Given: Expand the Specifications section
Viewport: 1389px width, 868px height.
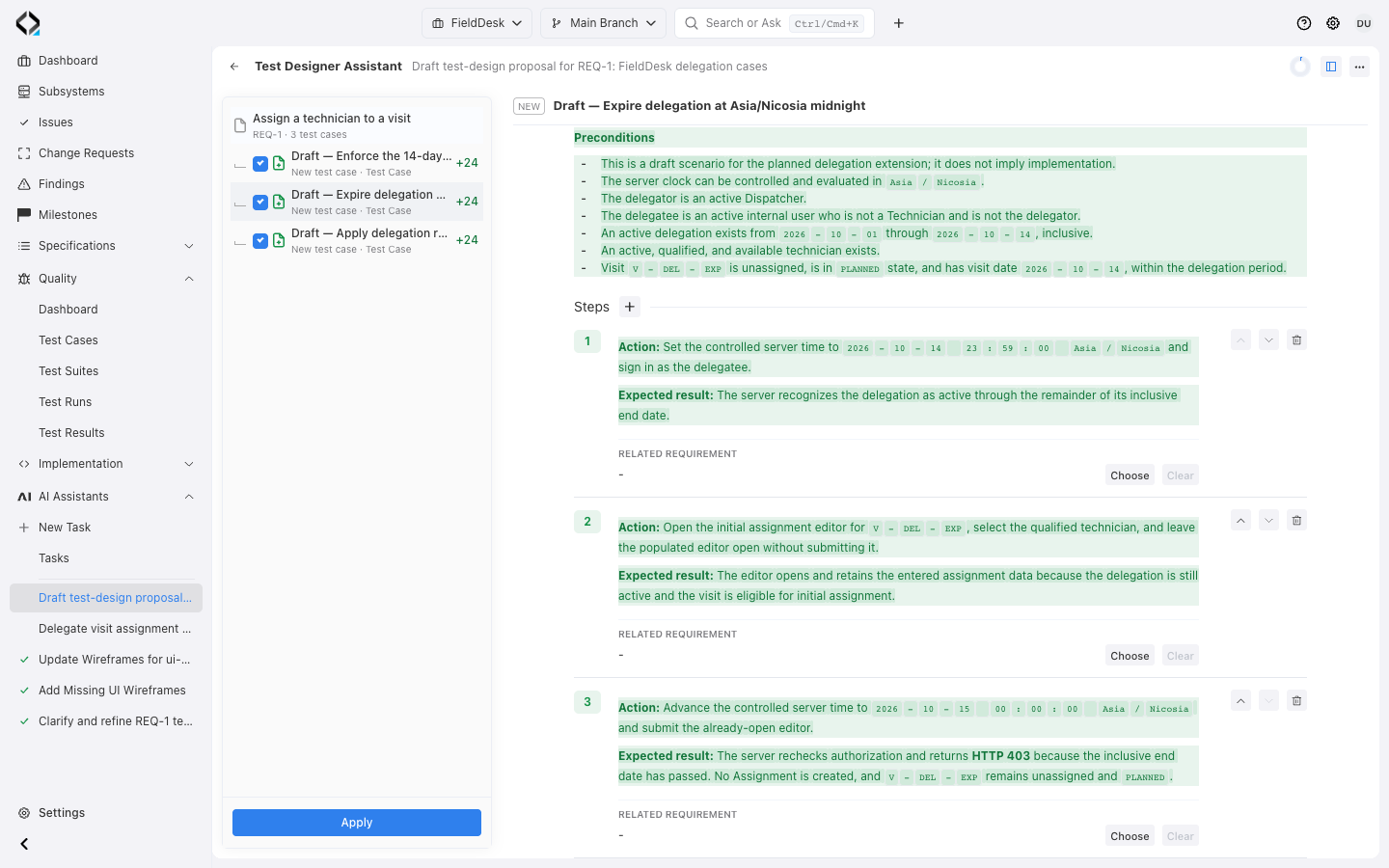Looking at the screenshot, I should pyautogui.click(x=189, y=246).
